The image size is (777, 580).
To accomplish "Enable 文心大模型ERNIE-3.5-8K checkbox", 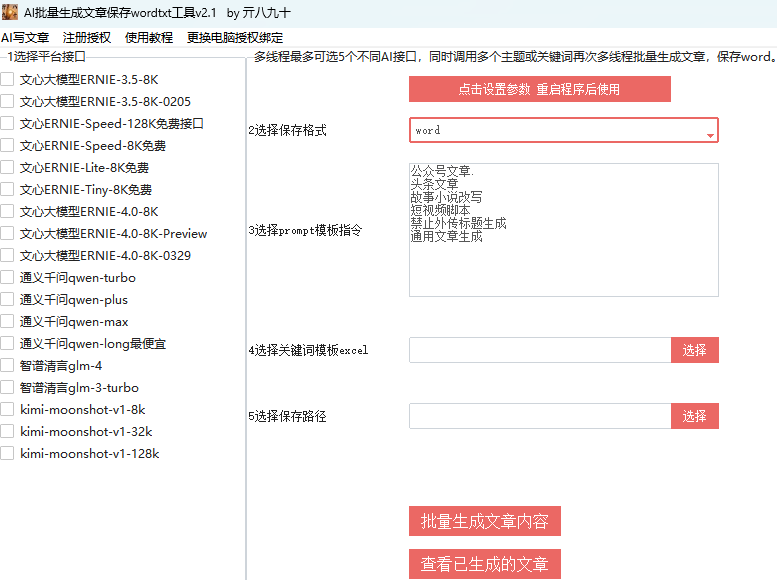I will (8, 79).
